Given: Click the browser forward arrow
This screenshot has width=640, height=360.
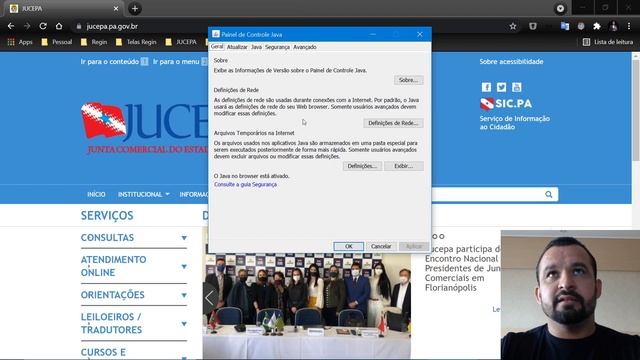Looking at the screenshot, I should [x=27, y=26].
